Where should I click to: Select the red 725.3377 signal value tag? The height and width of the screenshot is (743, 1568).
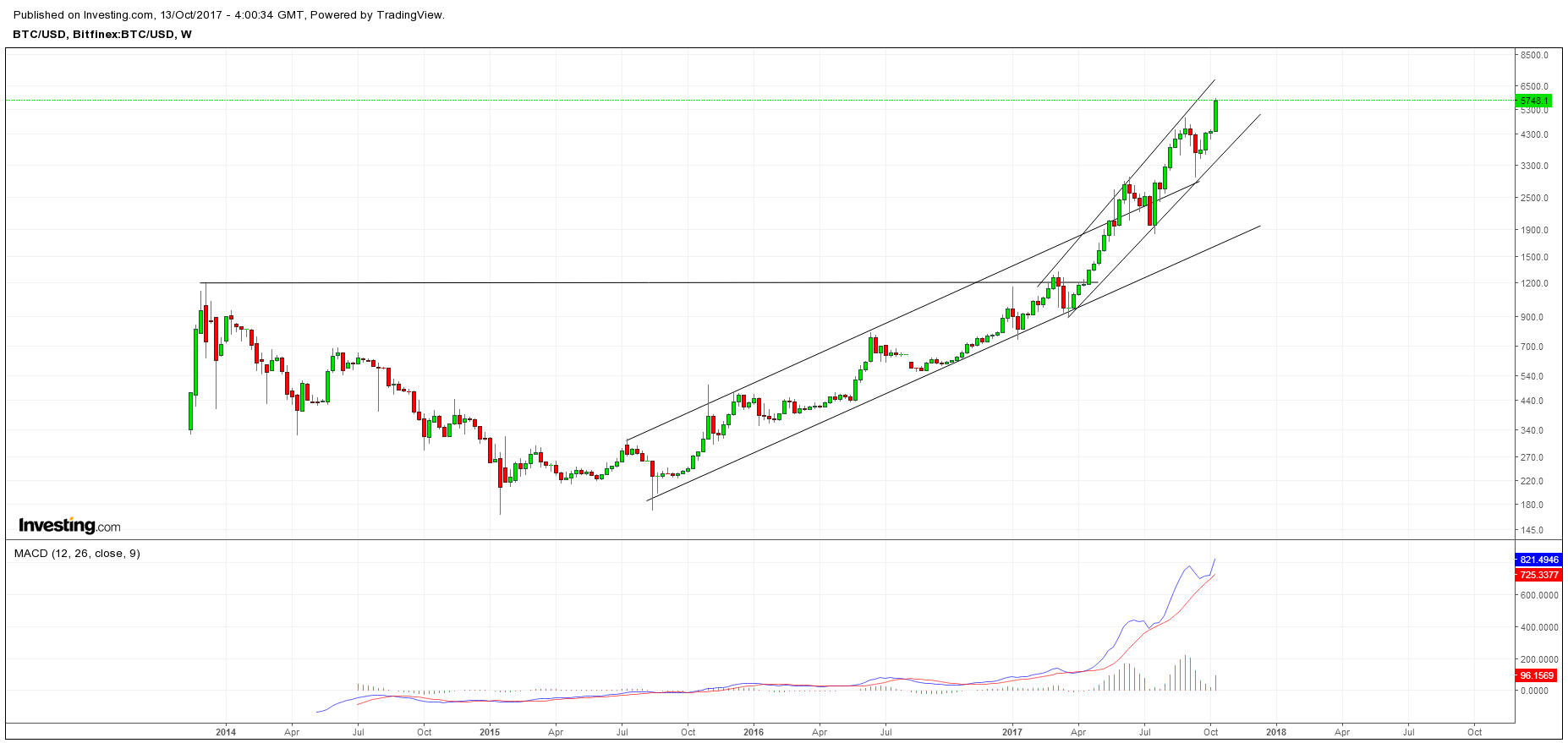click(x=1538, y=575)
